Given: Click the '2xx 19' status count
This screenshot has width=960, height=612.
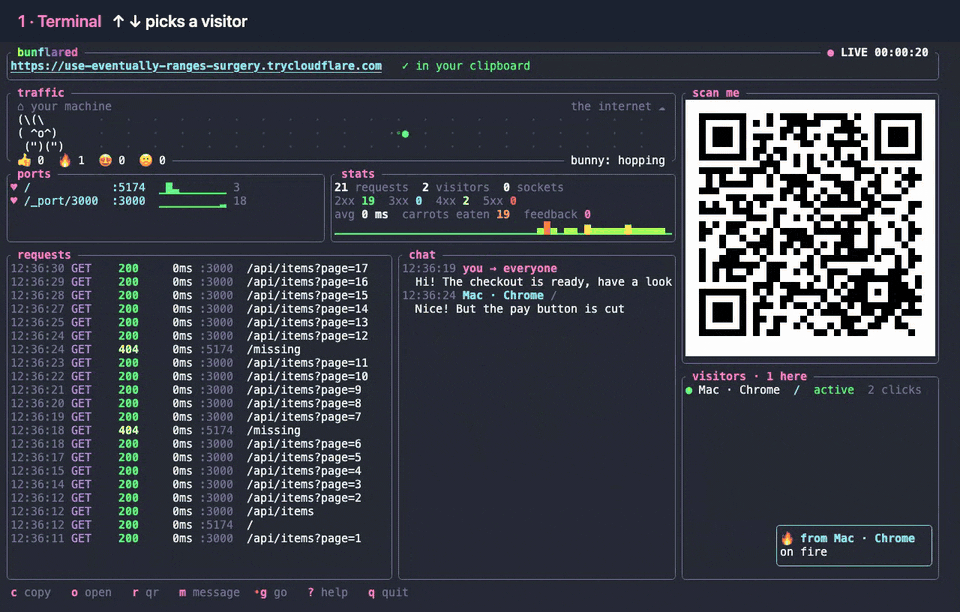Looking at the screenshot, I should pyautogui.click(x=354, y=201).
